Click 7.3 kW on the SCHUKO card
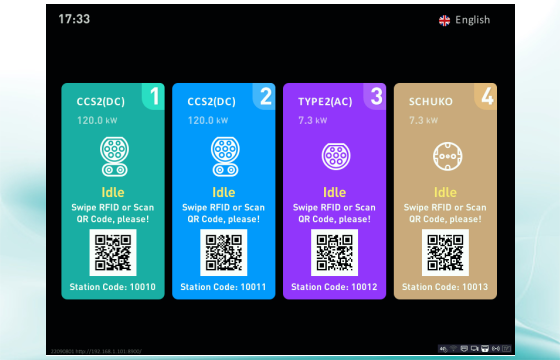This screenshot has height=360, width=560. (424, 120)
